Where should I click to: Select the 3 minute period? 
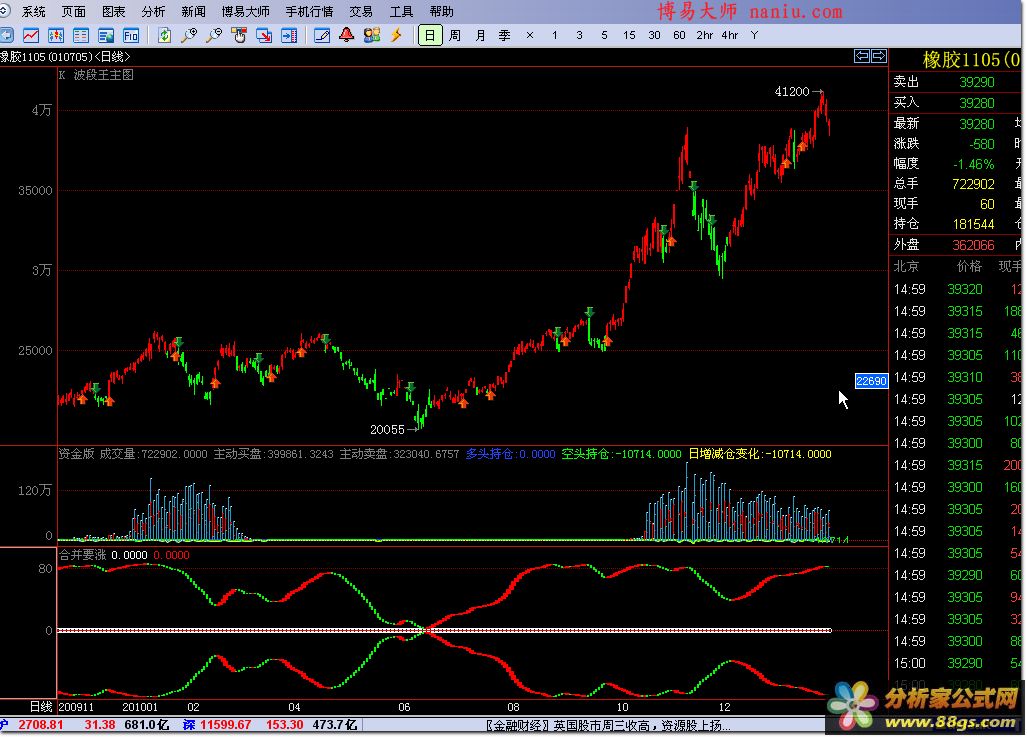tap(579, 35)
